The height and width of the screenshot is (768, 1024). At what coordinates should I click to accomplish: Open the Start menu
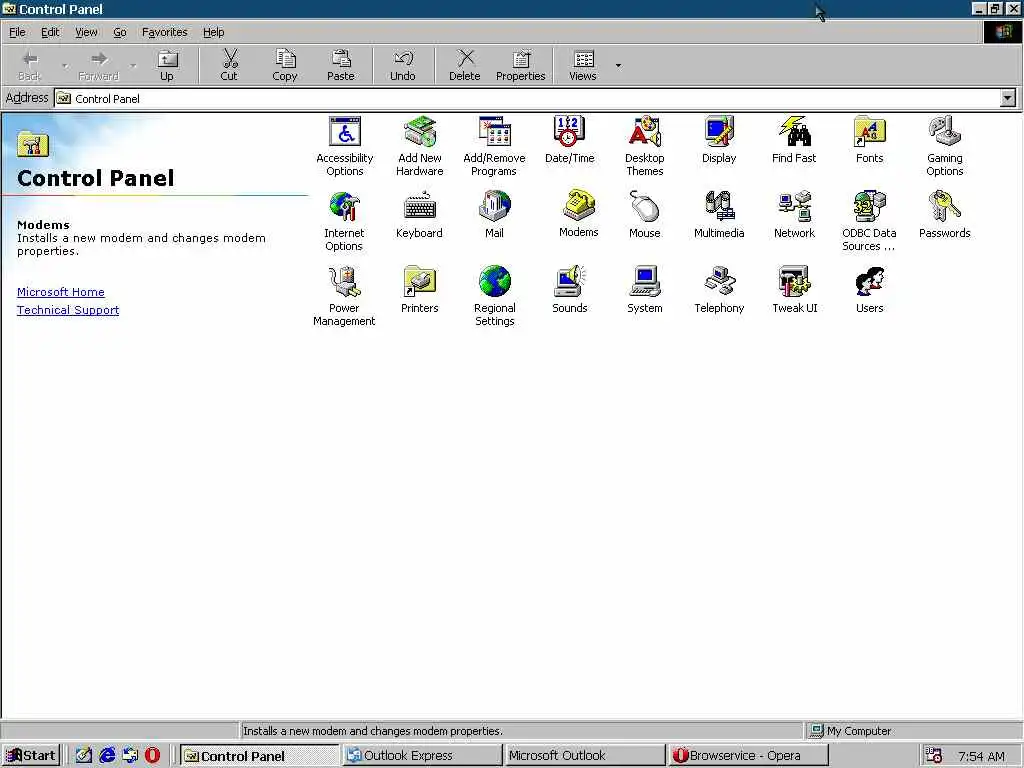pos(31,756)
